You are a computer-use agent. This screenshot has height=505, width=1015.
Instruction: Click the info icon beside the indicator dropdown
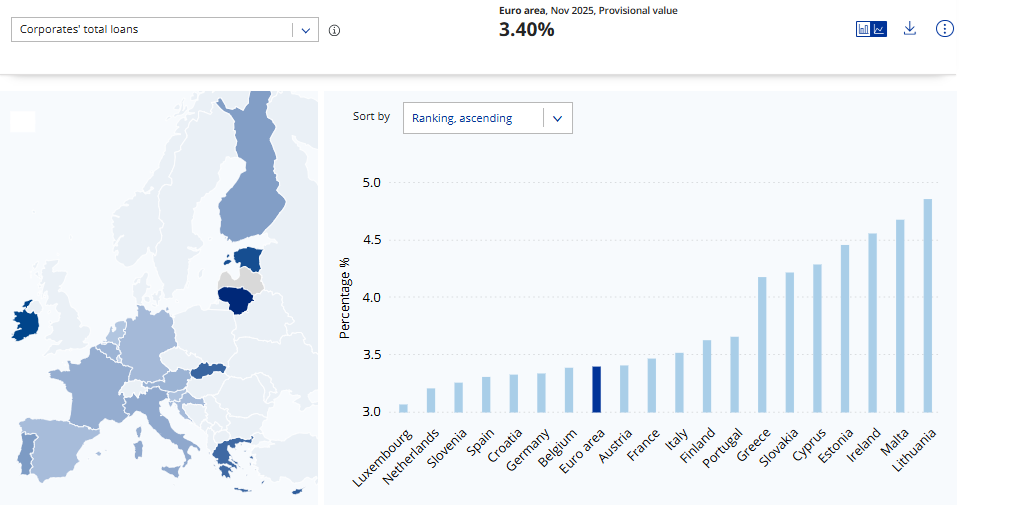click(x=334, y=30)
